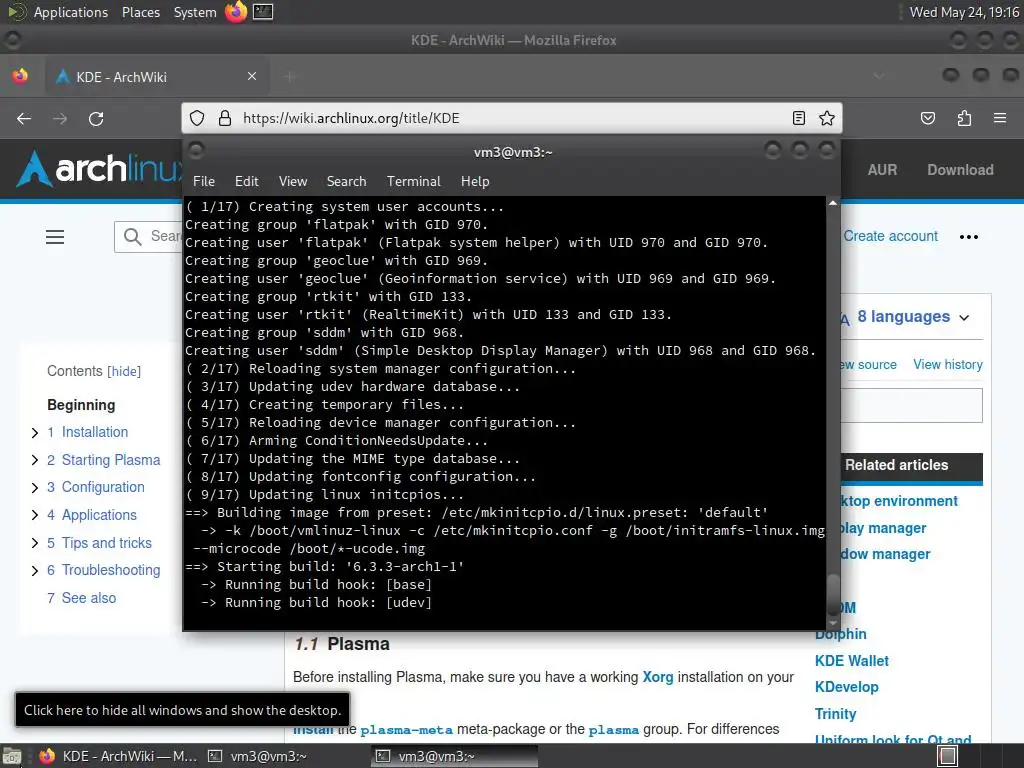The width and height of the screenshot is (1024, 768).
Task: Open terminal Help menu
Action: tap(475, 182)
